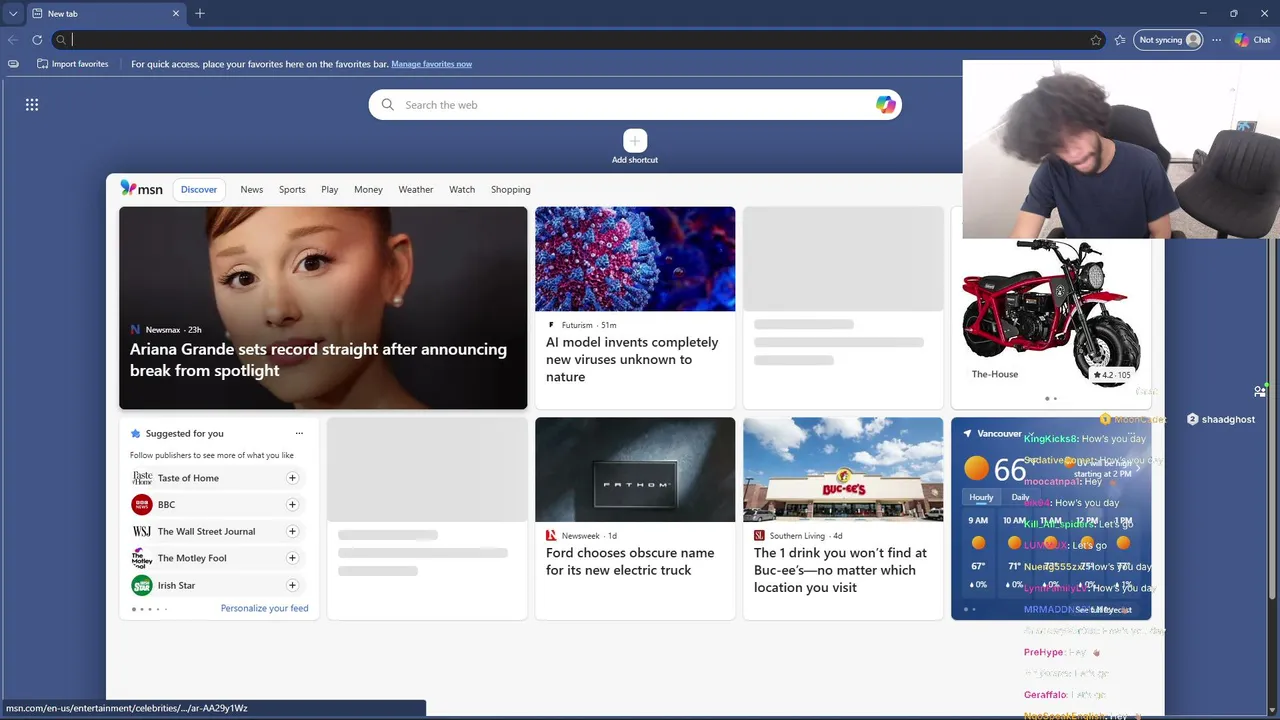This screenshot has height=720, width=1280.
Task: Click the Suggested for you star icon
Action: 136,433
